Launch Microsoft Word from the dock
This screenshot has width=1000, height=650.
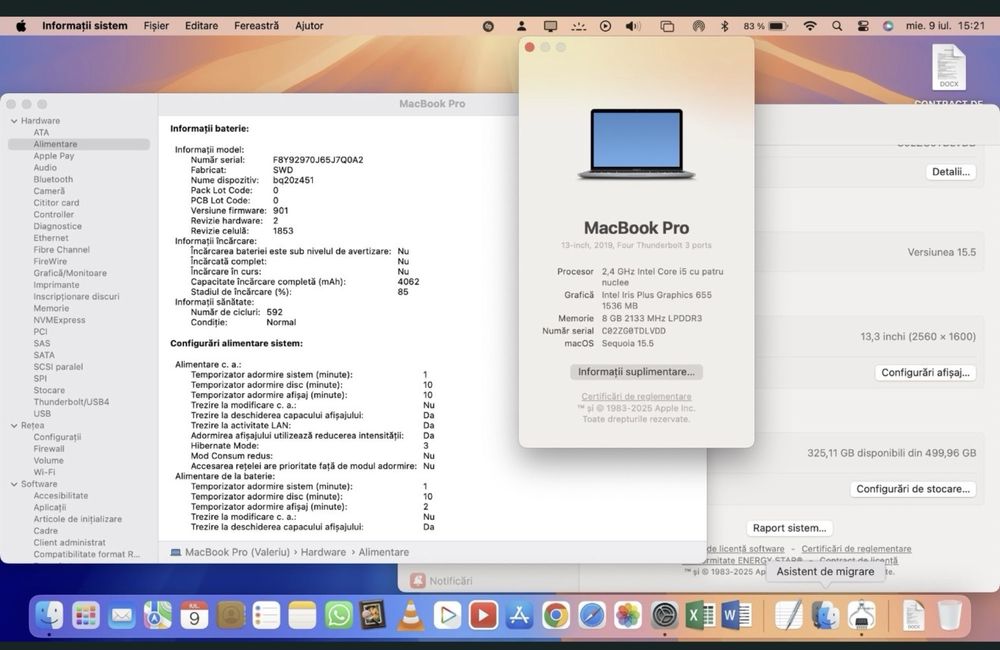tap(736, 616)
